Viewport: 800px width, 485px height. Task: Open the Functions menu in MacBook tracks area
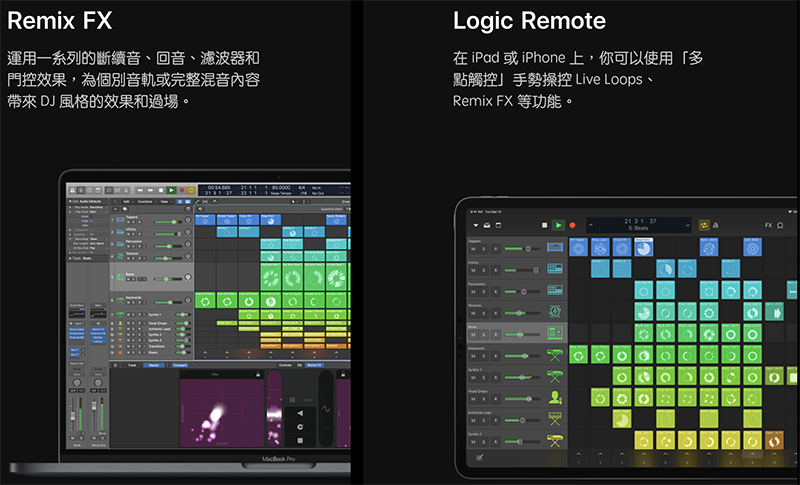(x=146, y=201)
